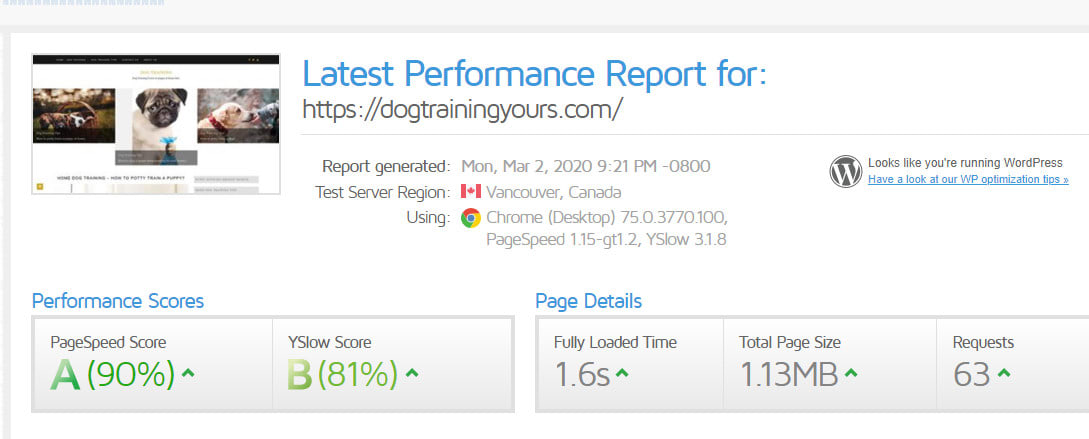Click the green arrow next to 63 requests
Screen dimensions: 1089x439
[1004, 375]
